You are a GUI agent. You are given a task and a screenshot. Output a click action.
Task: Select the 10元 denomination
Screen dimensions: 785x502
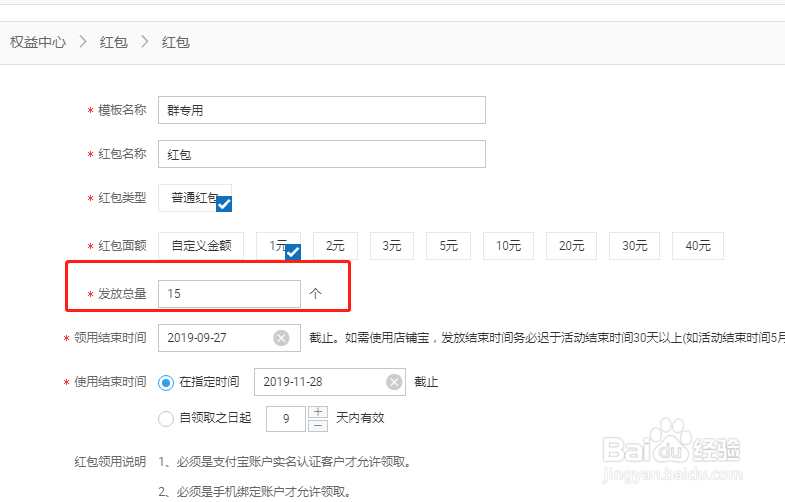(508, 246)
